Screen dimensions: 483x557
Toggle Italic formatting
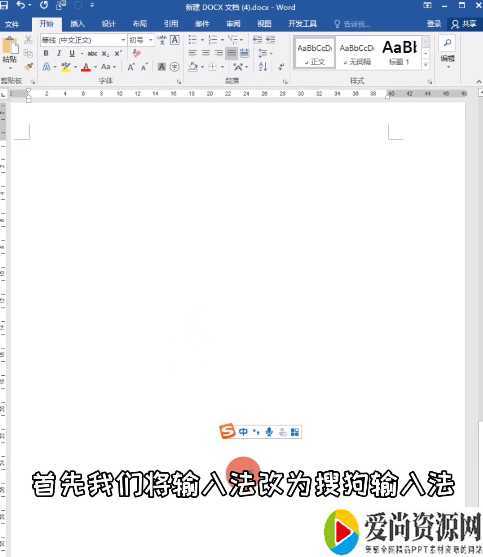[59, 53]
